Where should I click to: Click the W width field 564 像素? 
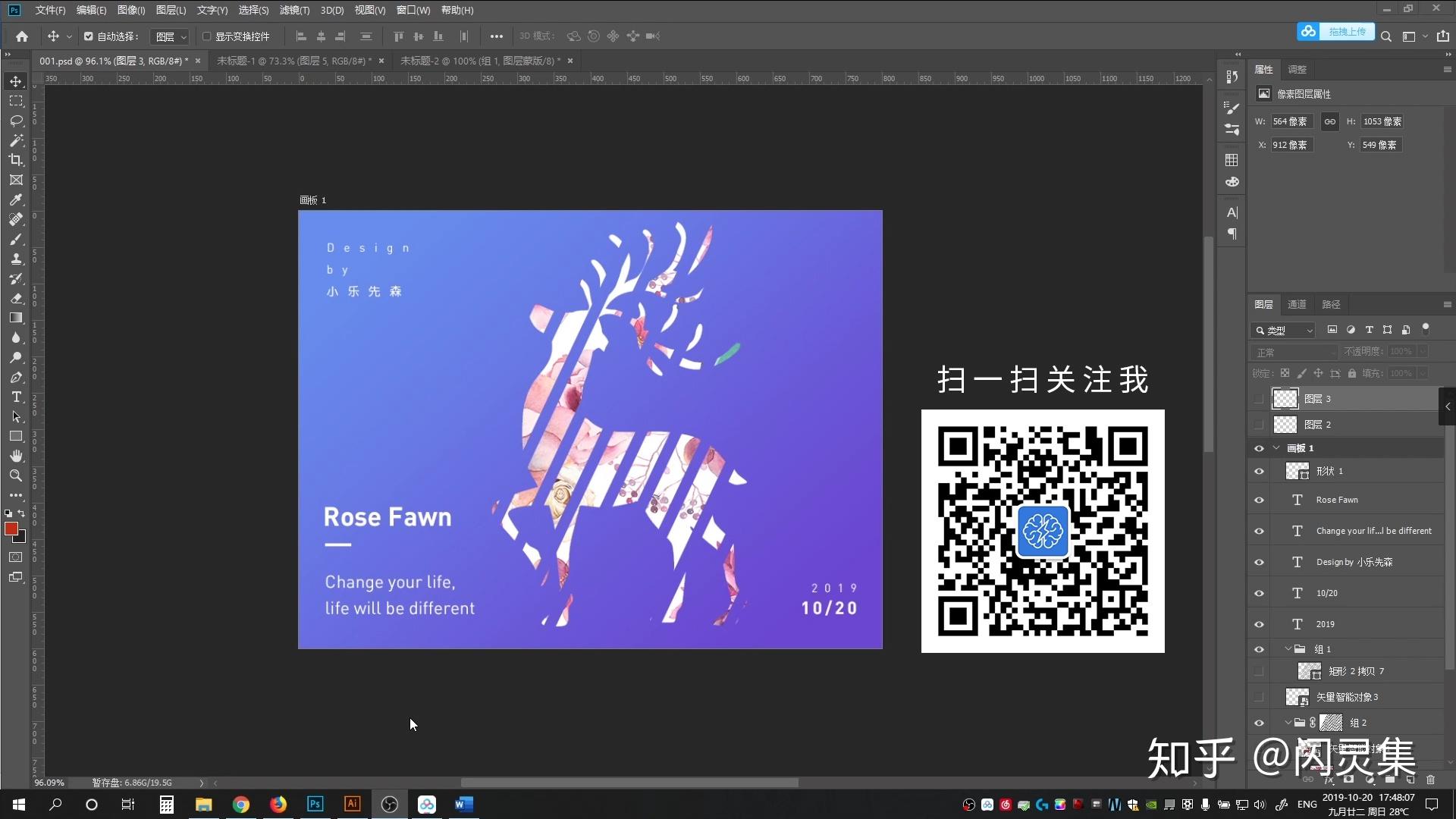(1291, 121)
